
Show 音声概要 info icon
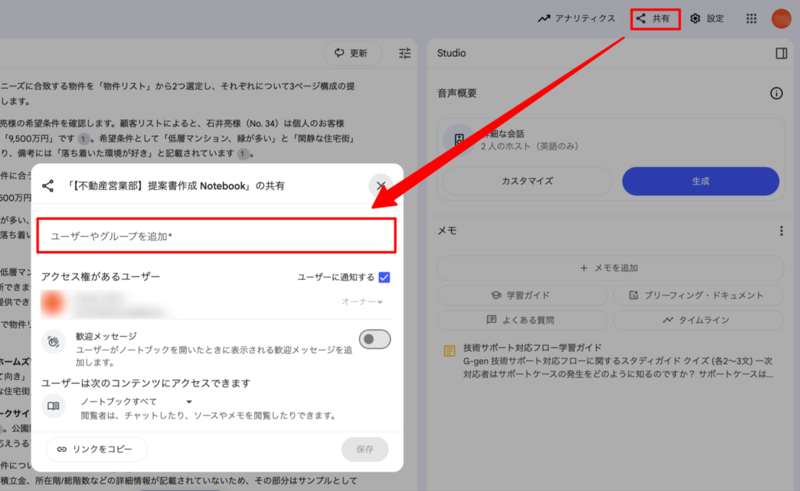click(776, 93)
